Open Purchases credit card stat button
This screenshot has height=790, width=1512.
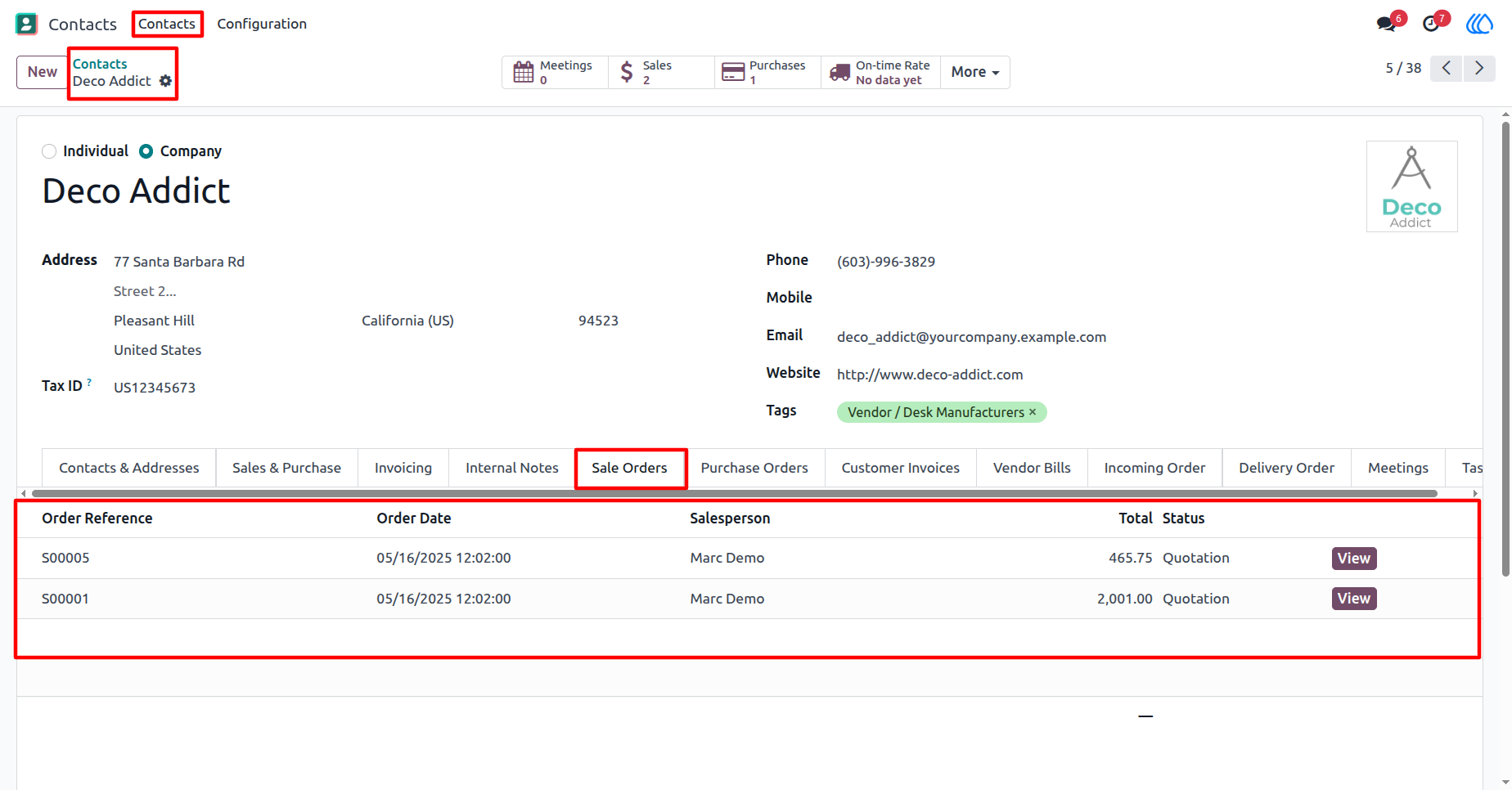pos(767,72)
